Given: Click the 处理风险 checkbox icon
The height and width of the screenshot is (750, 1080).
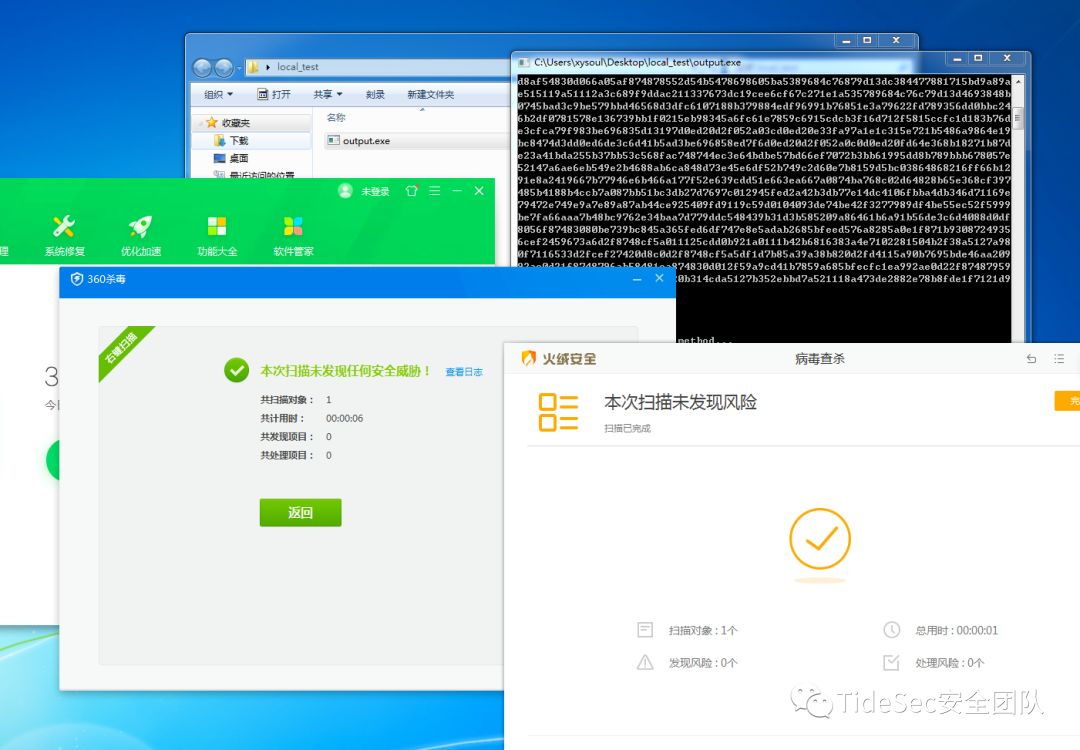Looking at the screenshot, I should (x=891, y=663).
